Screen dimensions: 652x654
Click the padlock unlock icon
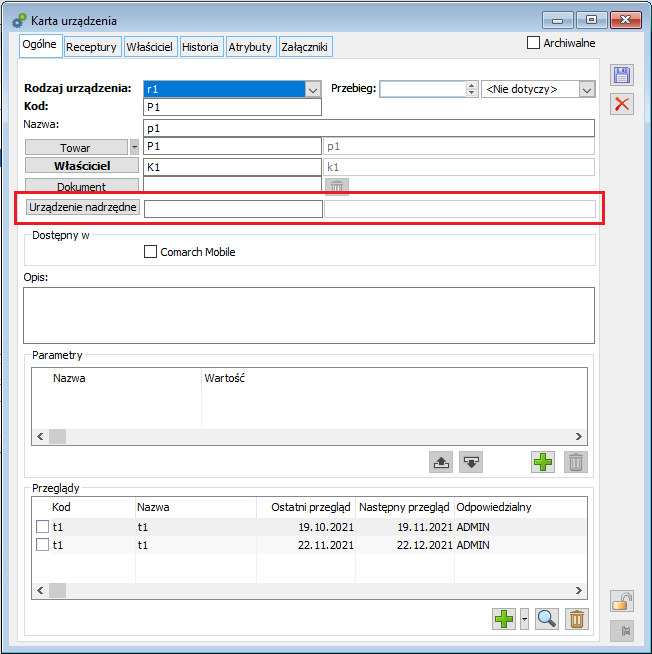[x=622, y=601]
